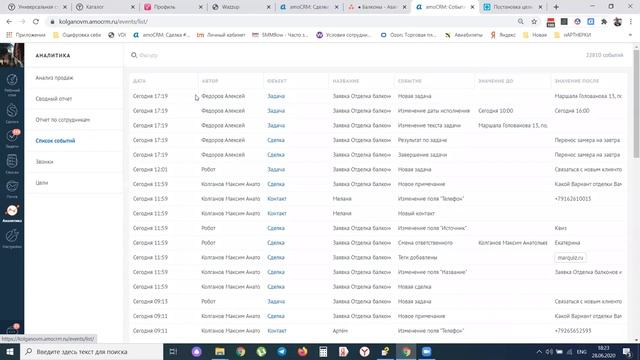Open the ПАРТНЕРКИ bookmarks folder

click(x=573, y=35)
